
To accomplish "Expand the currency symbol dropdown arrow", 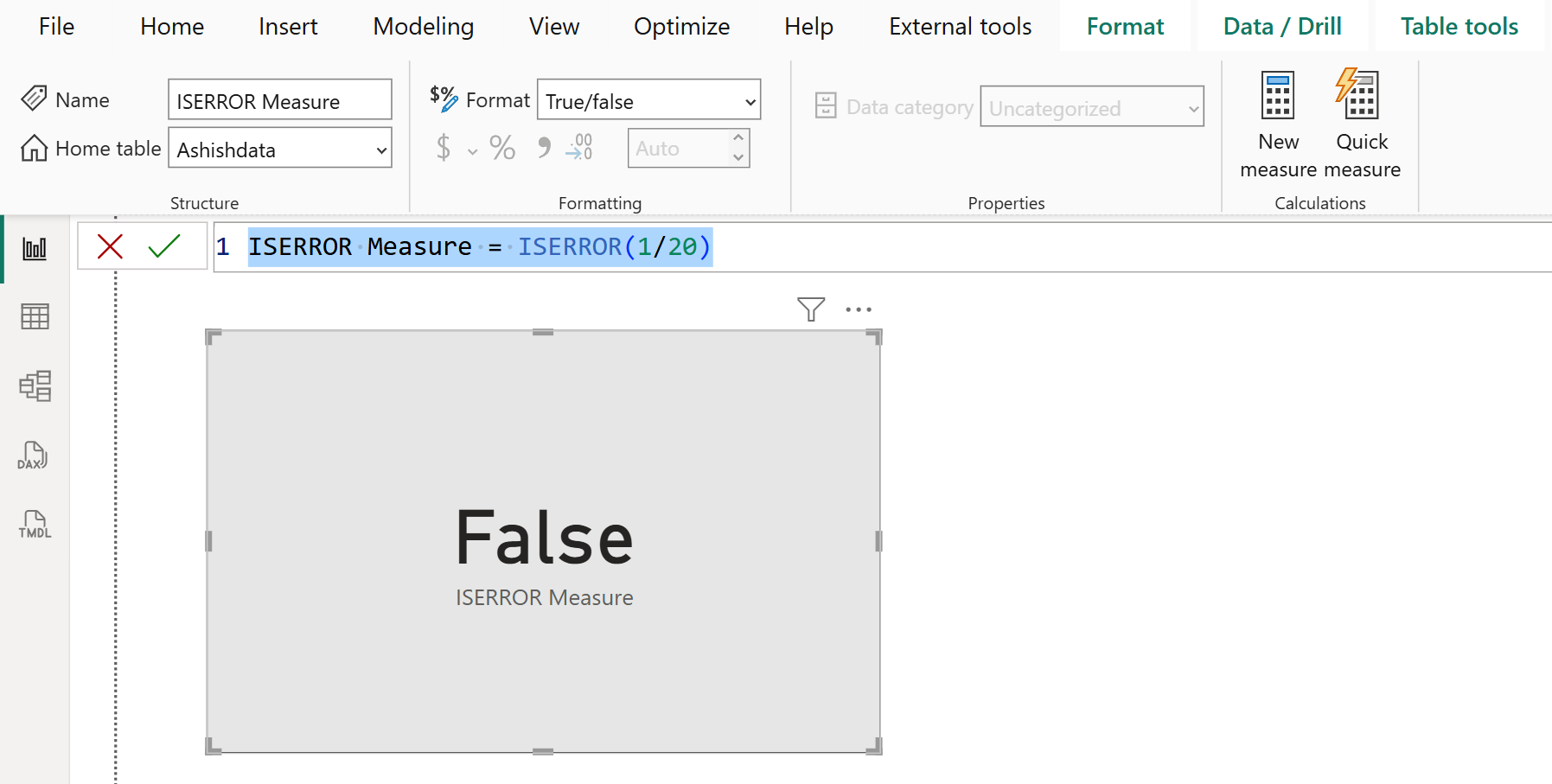I will (472, 152).
